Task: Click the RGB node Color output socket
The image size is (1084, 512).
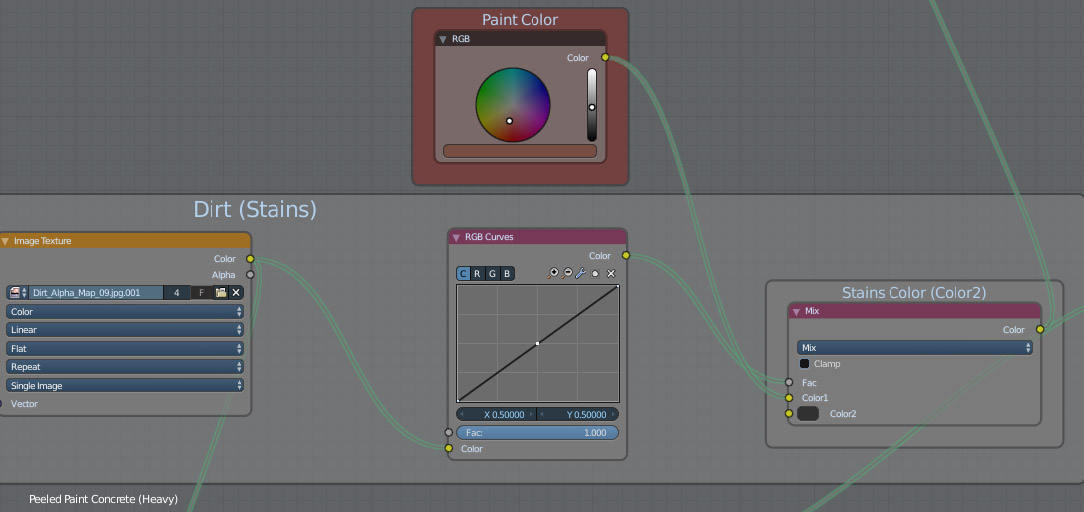Action: (605, 57)
